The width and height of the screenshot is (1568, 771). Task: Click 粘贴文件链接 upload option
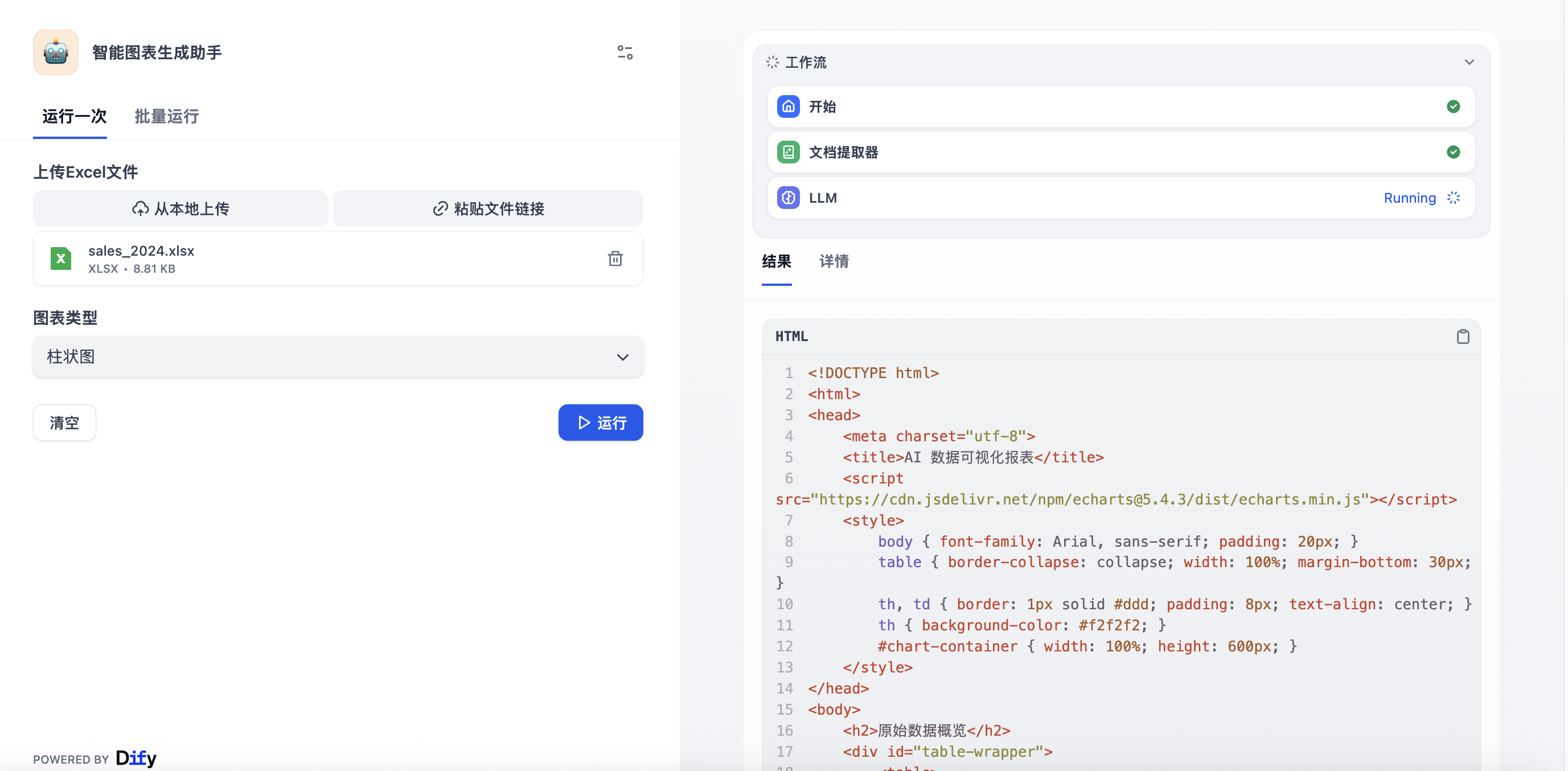[x=488, y=209]
